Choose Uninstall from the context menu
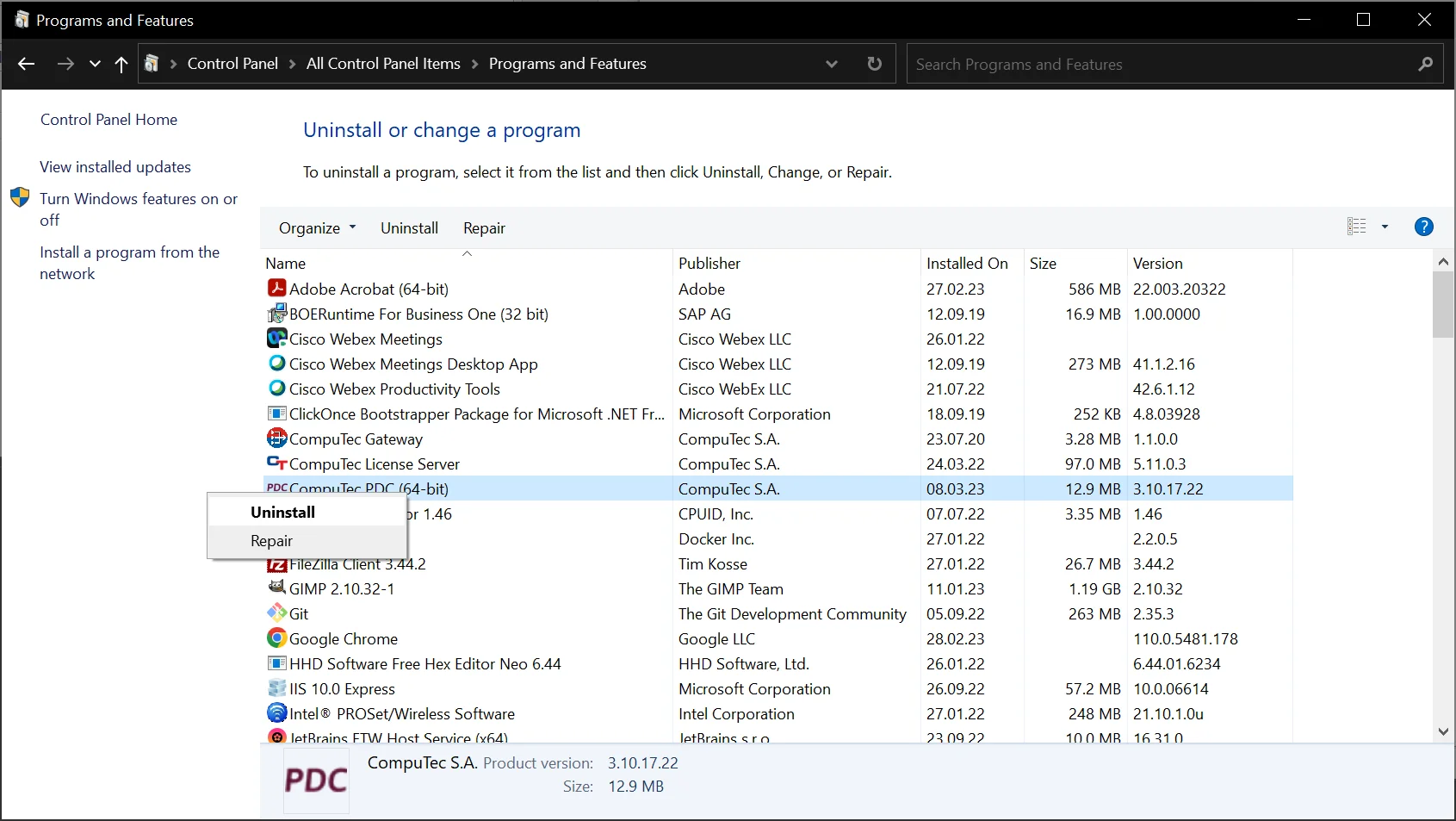 click(x=283, y=512)
